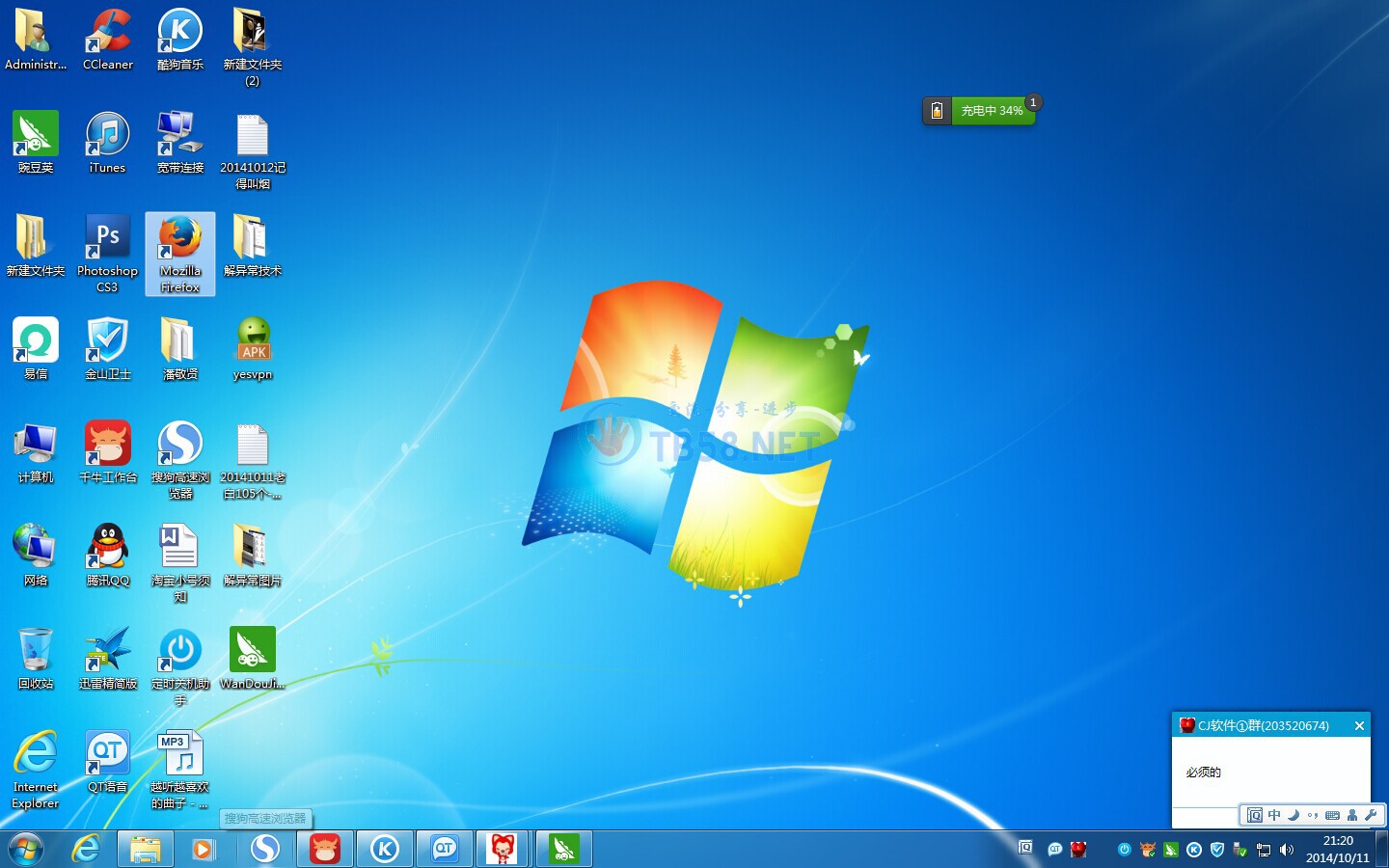Viewport: 1389px width, 868px height.
Task: Click the 充电中 34% battery widget
Action: click(x=979, y=111)
